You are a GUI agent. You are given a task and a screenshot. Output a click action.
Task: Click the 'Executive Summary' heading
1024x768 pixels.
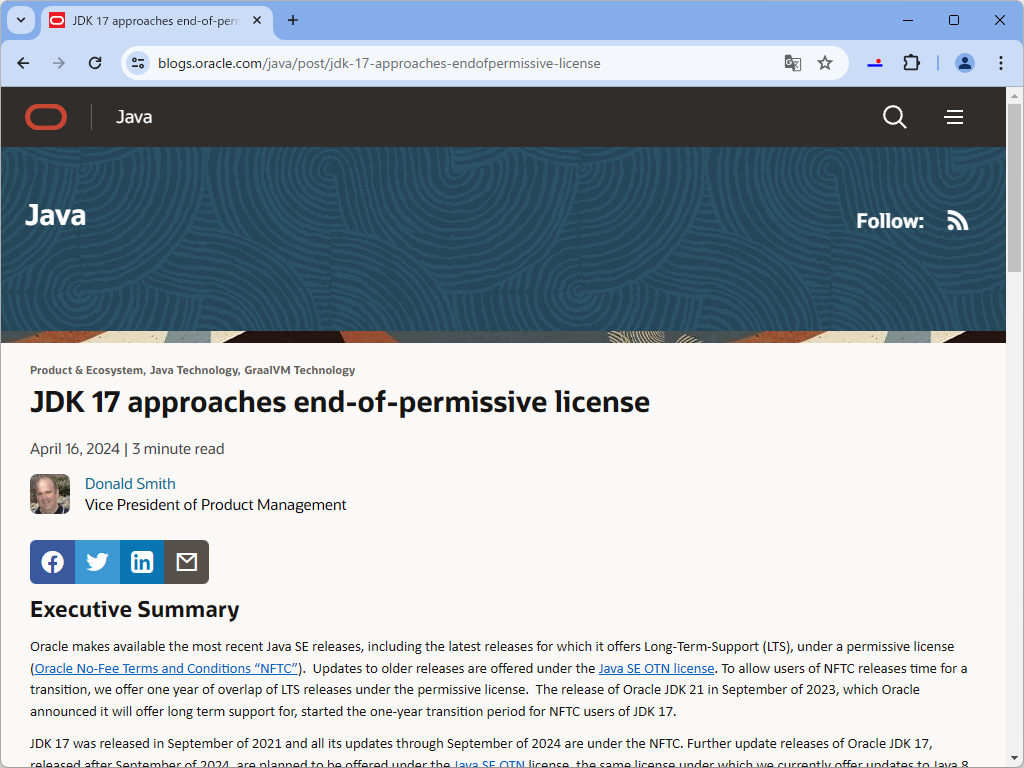click(x=135, y=610)
